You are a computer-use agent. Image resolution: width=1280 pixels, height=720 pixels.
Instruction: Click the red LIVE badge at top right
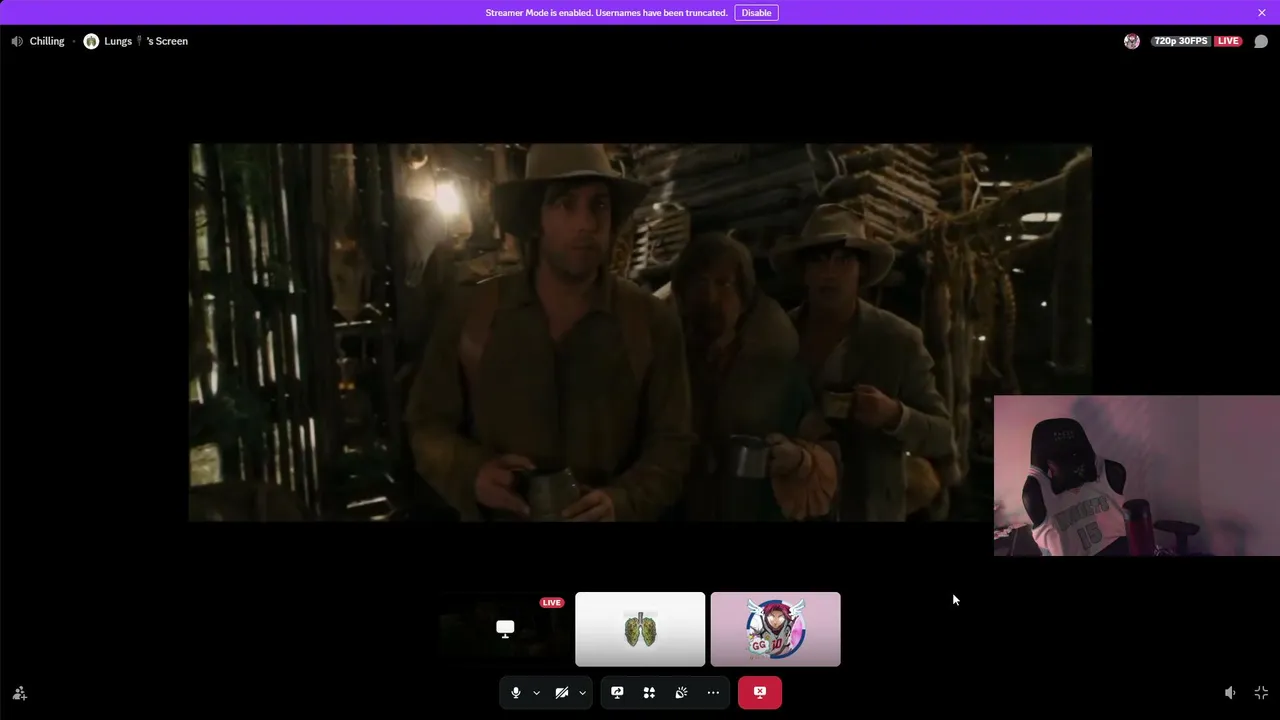point(1228,41)
